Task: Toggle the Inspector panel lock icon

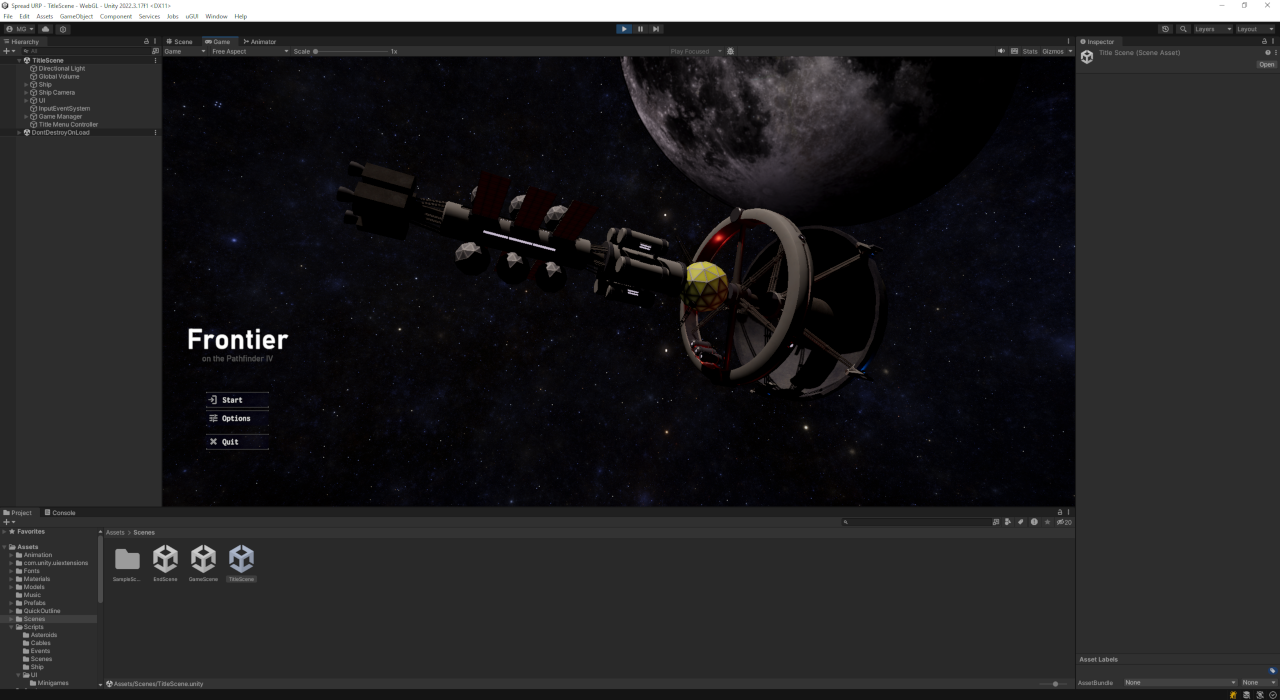Action: pyautogui.click(x=1264, y=41)
